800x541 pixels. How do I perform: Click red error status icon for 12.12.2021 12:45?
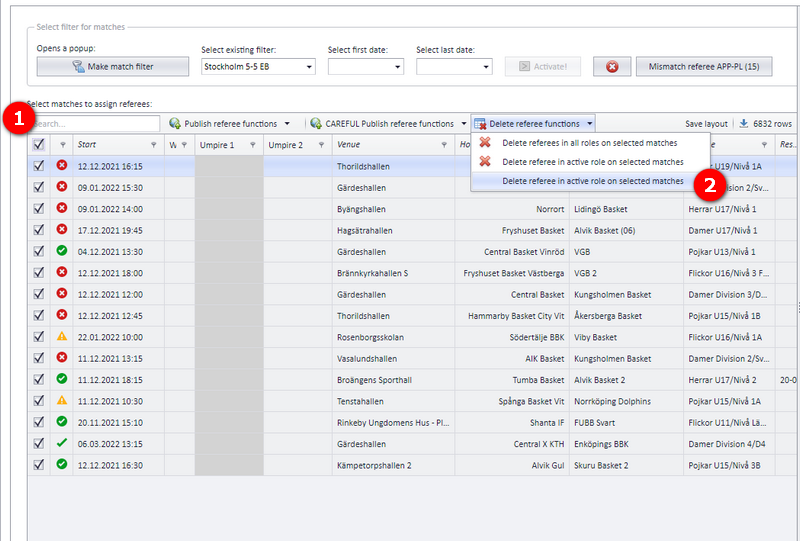coord(62,314)
